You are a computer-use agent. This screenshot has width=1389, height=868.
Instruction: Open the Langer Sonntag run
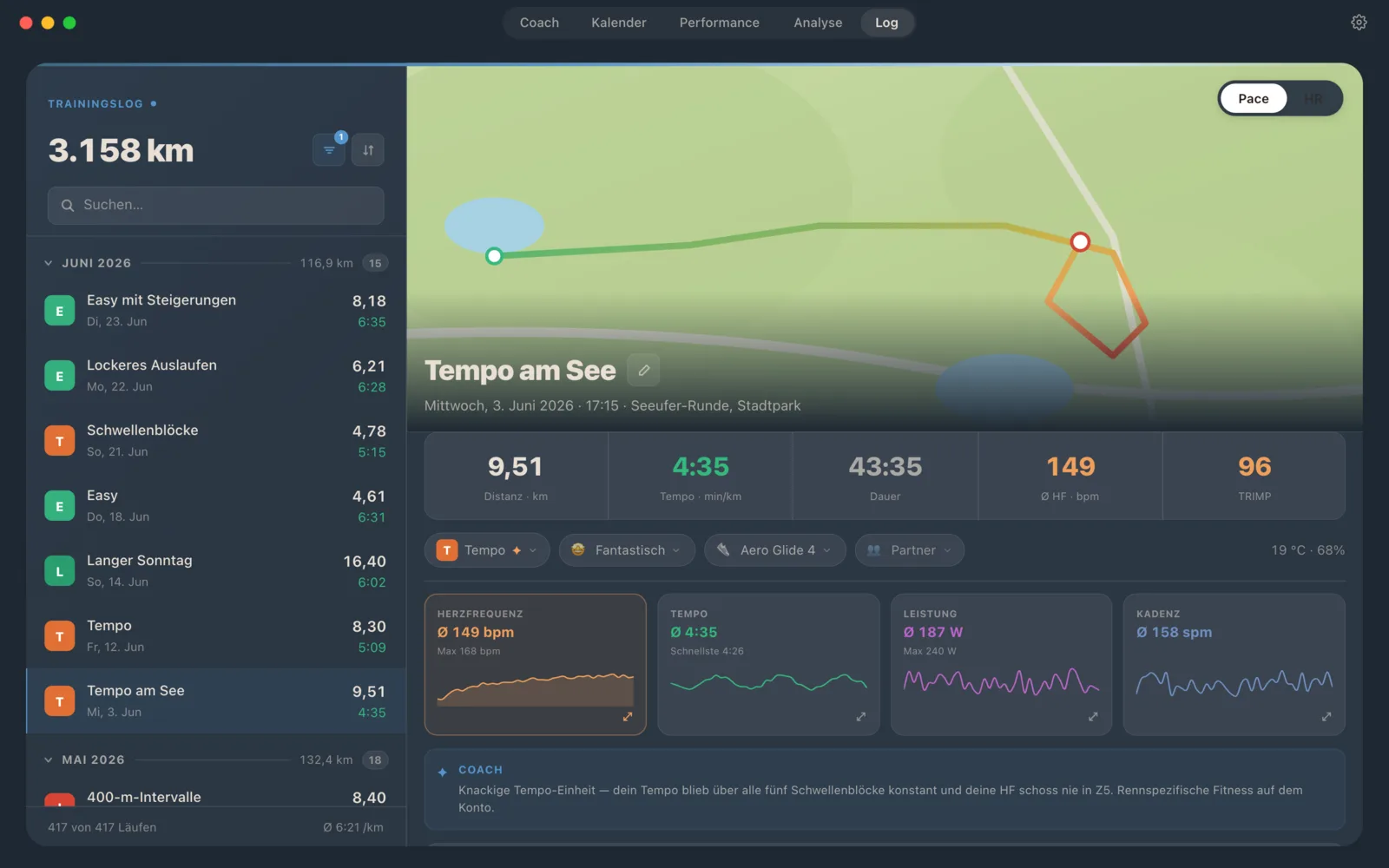pyautogui.click(x=216, y=571)
